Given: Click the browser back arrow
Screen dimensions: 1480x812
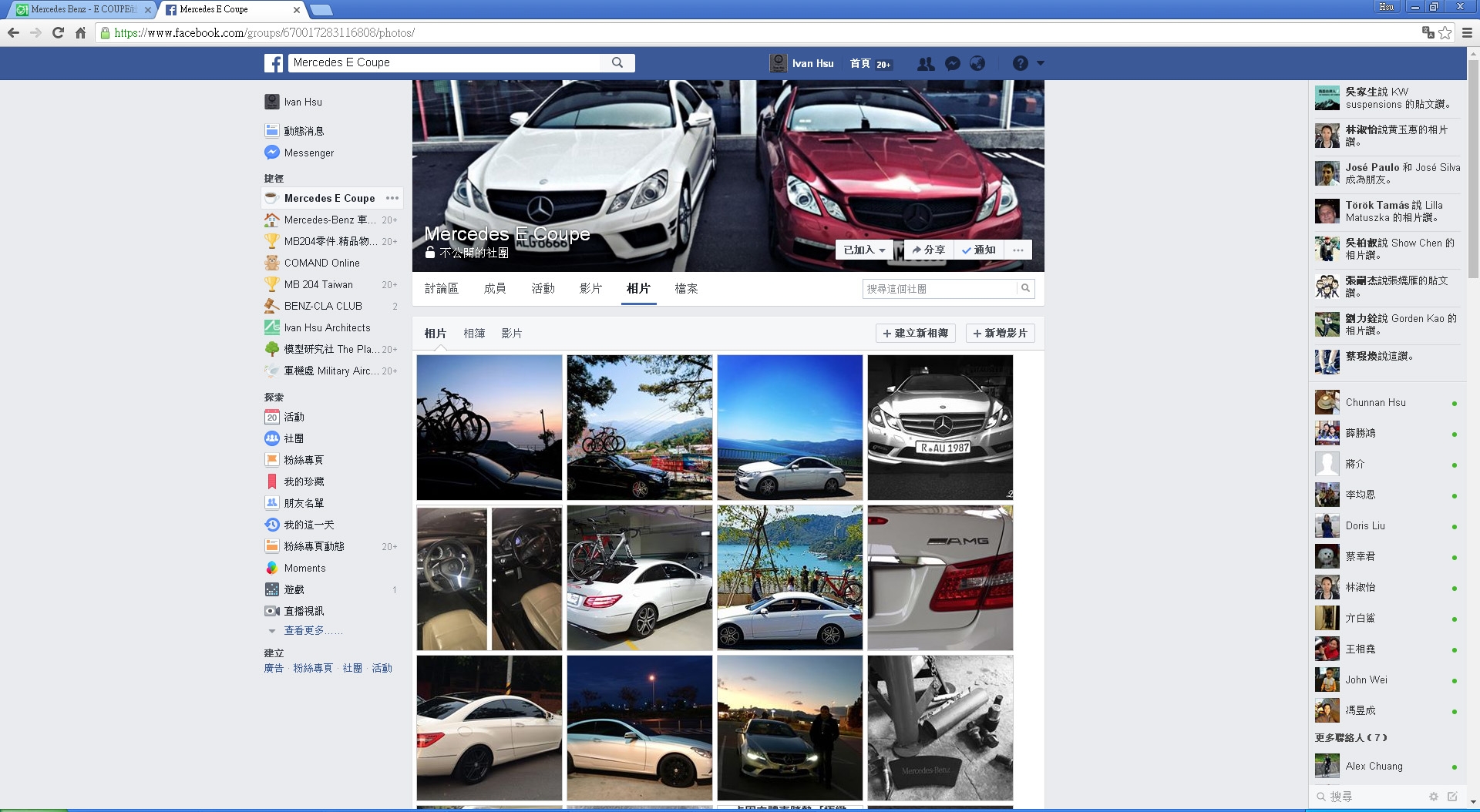Looking at the screenshot, I should point(13,32).
